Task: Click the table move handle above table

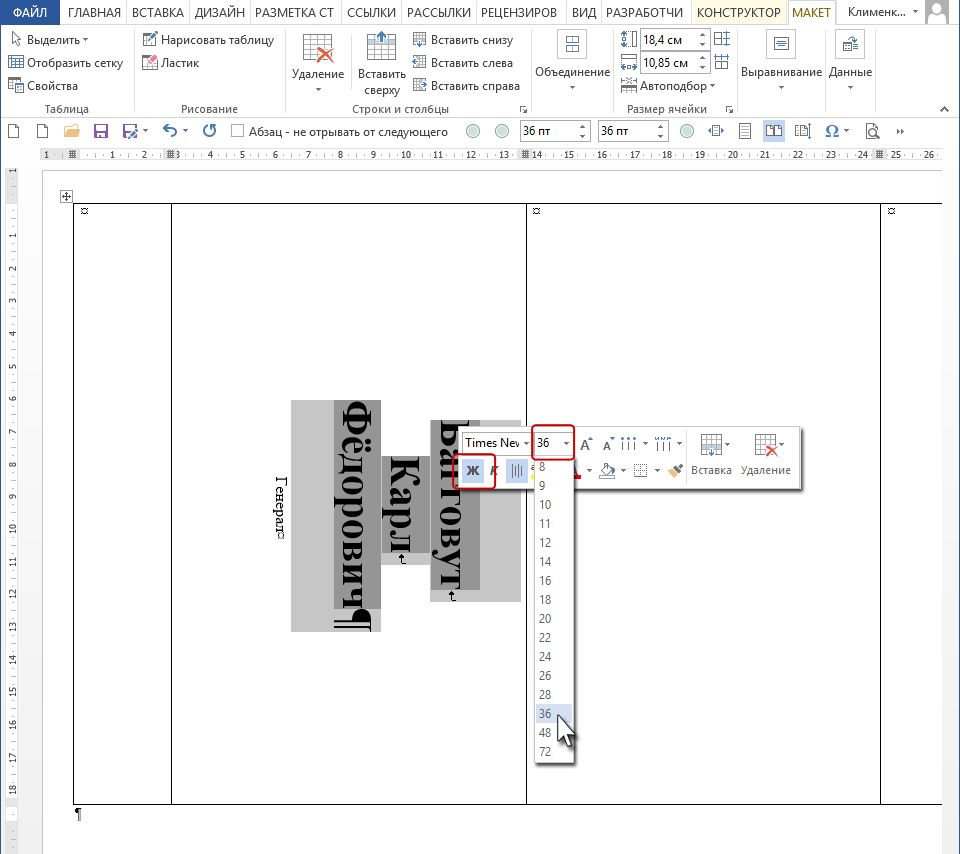Action: tap(66, 197)
